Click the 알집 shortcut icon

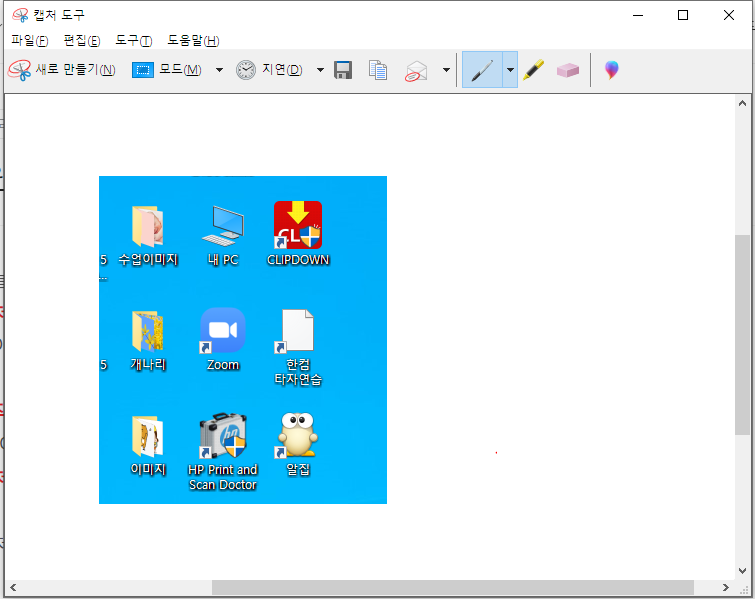298,435
